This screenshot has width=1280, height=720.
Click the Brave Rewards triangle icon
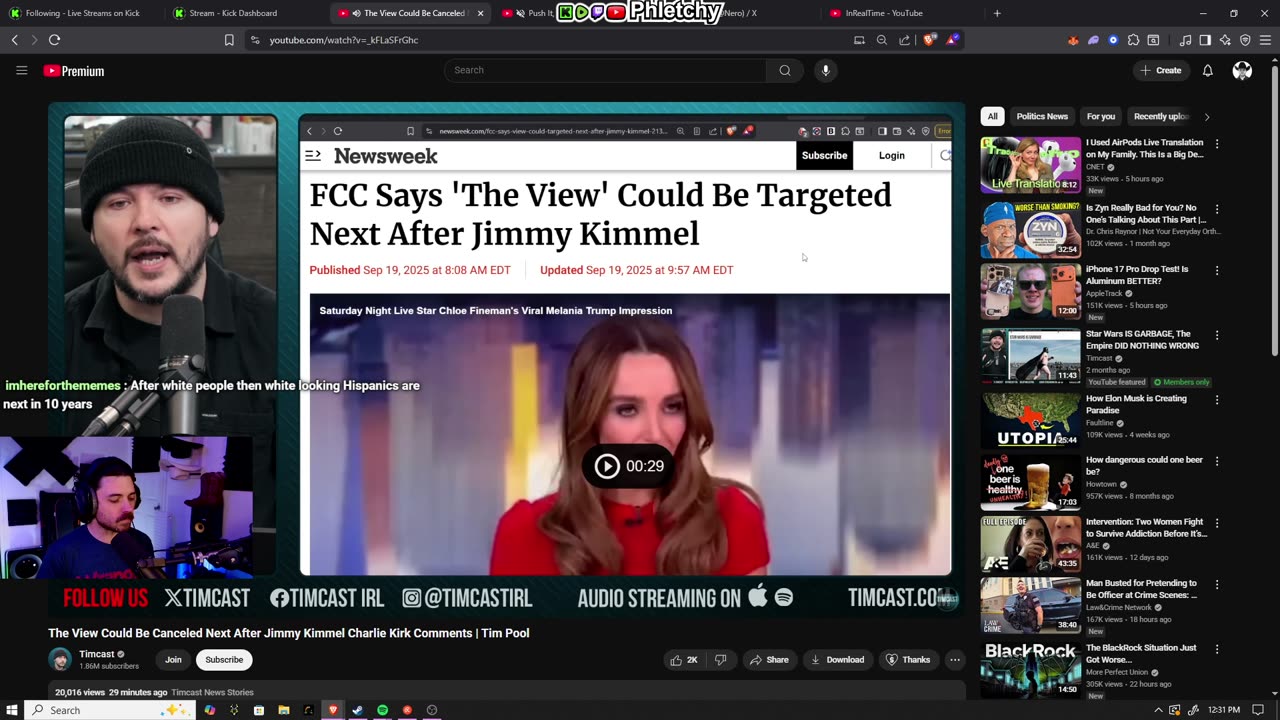[953, 40]
